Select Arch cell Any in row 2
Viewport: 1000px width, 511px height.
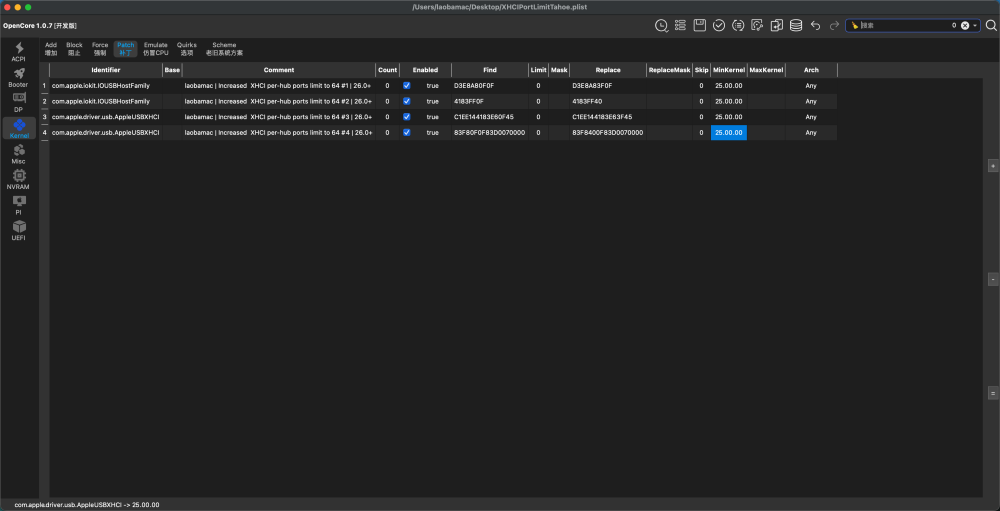tap(811, 101)
